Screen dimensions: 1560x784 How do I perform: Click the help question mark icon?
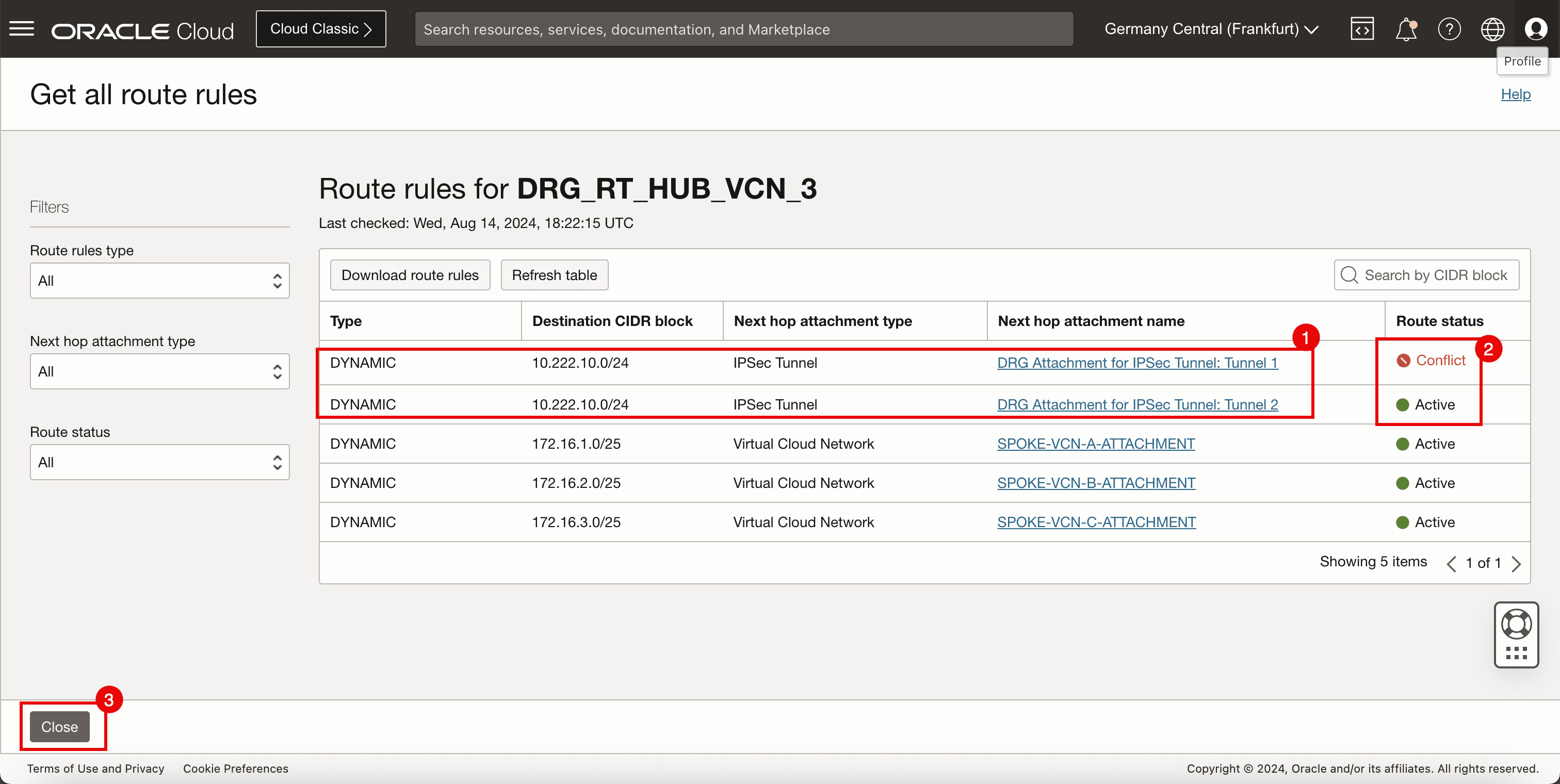pyautogui.click(x=1449, y=28)
